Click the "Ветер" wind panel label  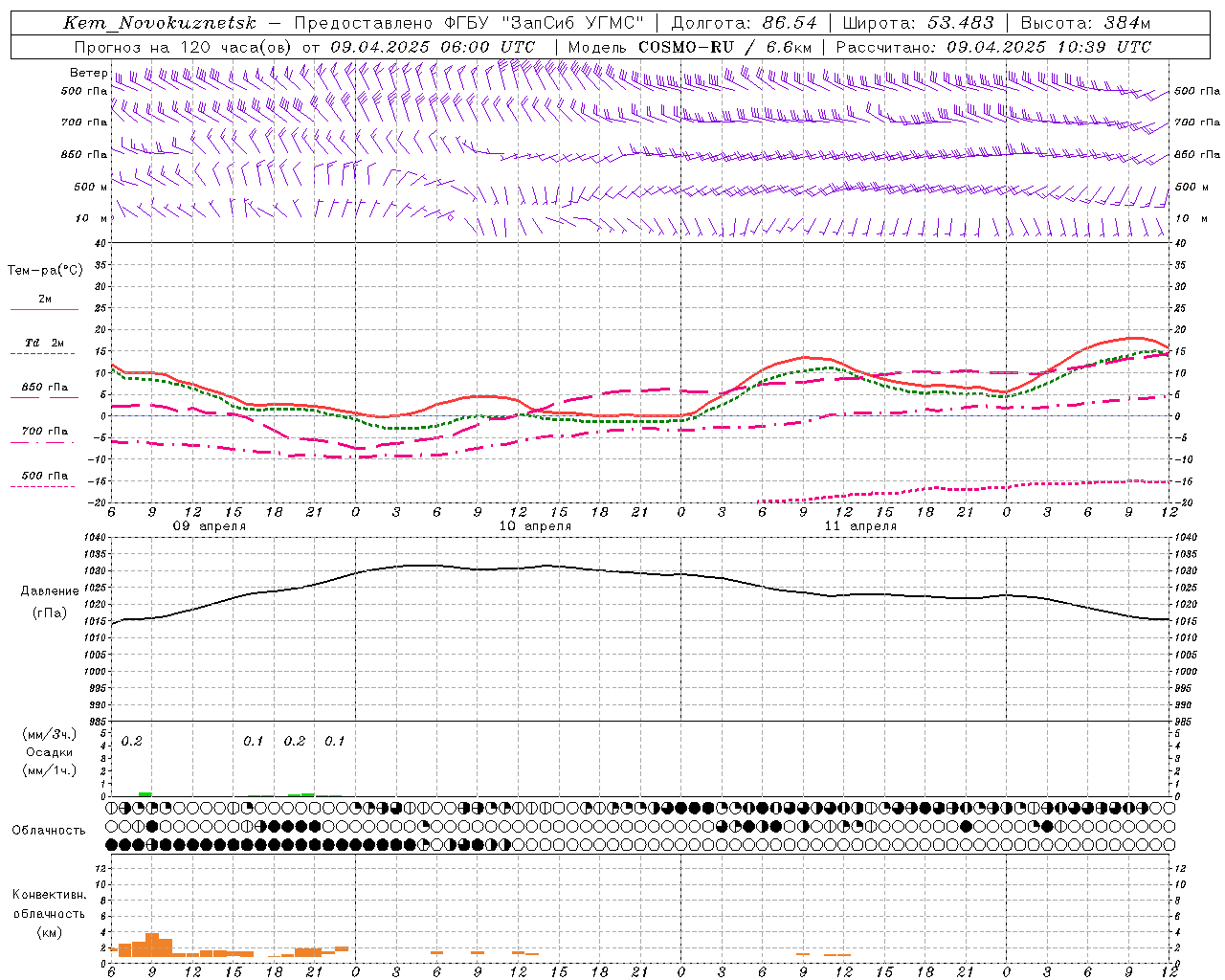pos(88,73)
